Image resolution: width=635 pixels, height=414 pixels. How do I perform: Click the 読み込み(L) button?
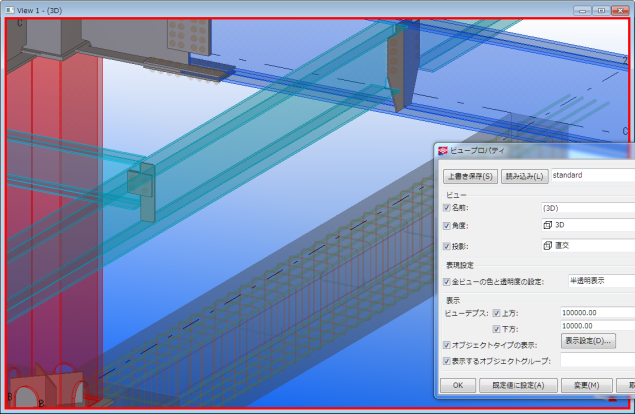(x=524, y=176)
